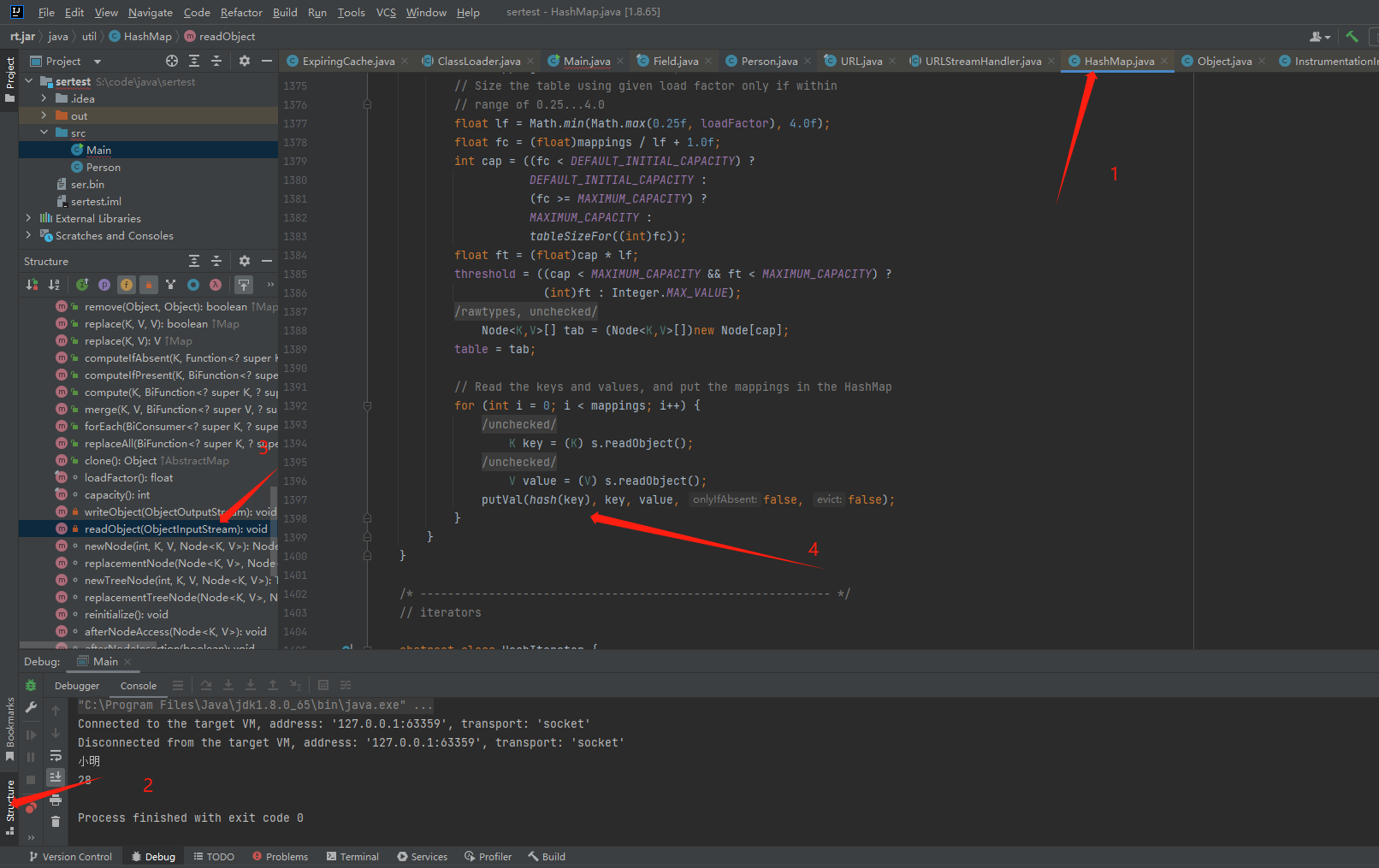Open the Refactor menu

pyautogui.click(x=241, y=12)
